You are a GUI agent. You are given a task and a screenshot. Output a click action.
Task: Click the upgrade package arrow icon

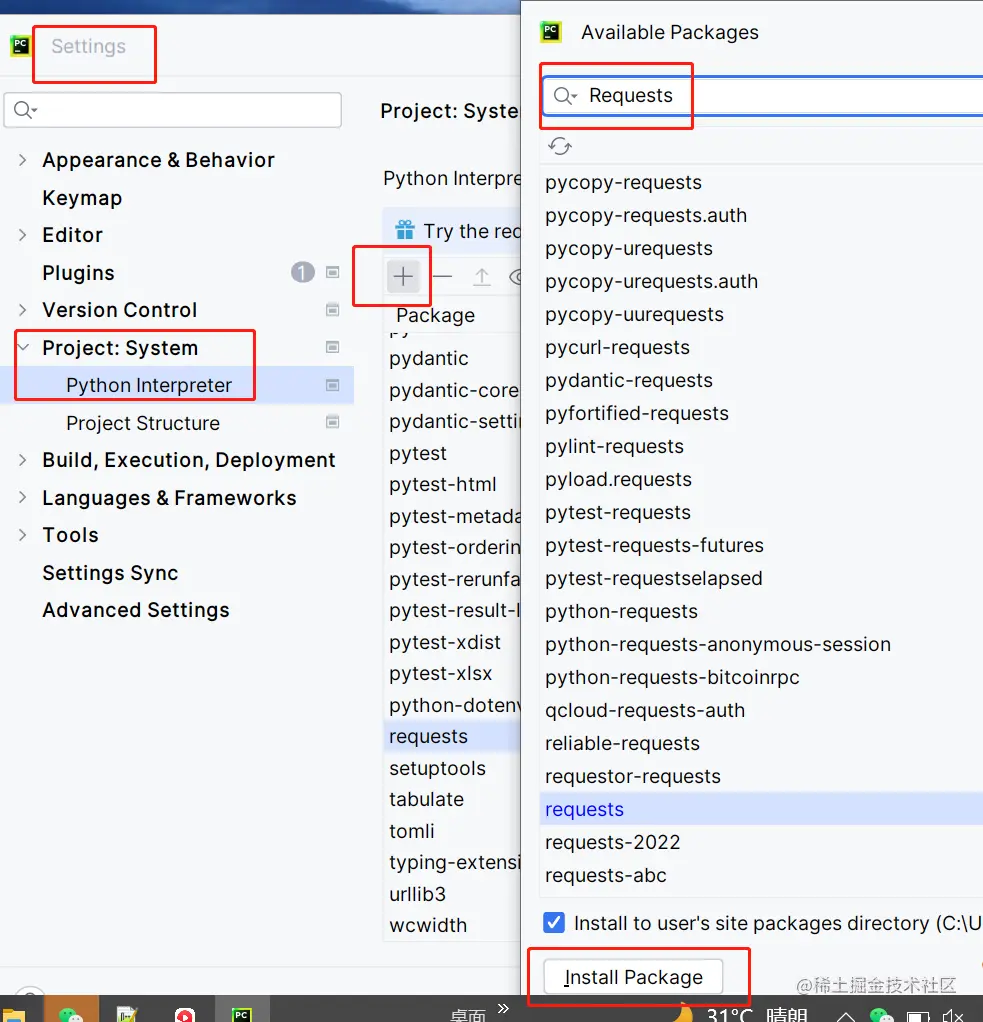(x=482, y=277)
